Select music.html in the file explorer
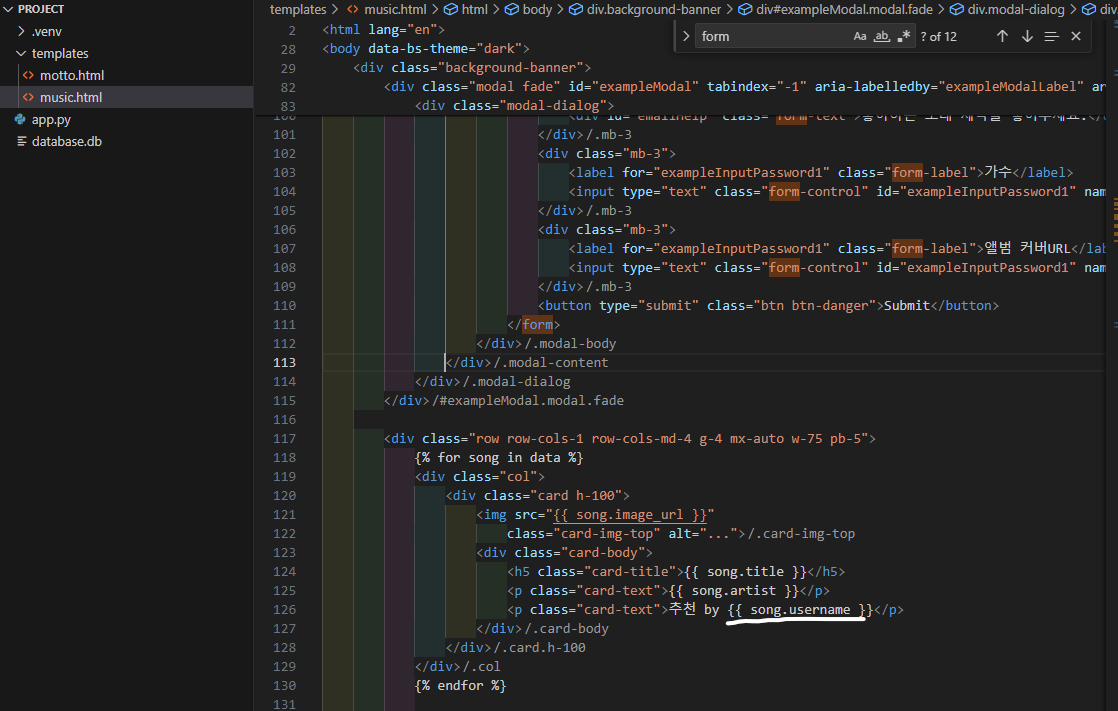The height and width of the screenshot is (711, 1118). click(x=70, y=97)
